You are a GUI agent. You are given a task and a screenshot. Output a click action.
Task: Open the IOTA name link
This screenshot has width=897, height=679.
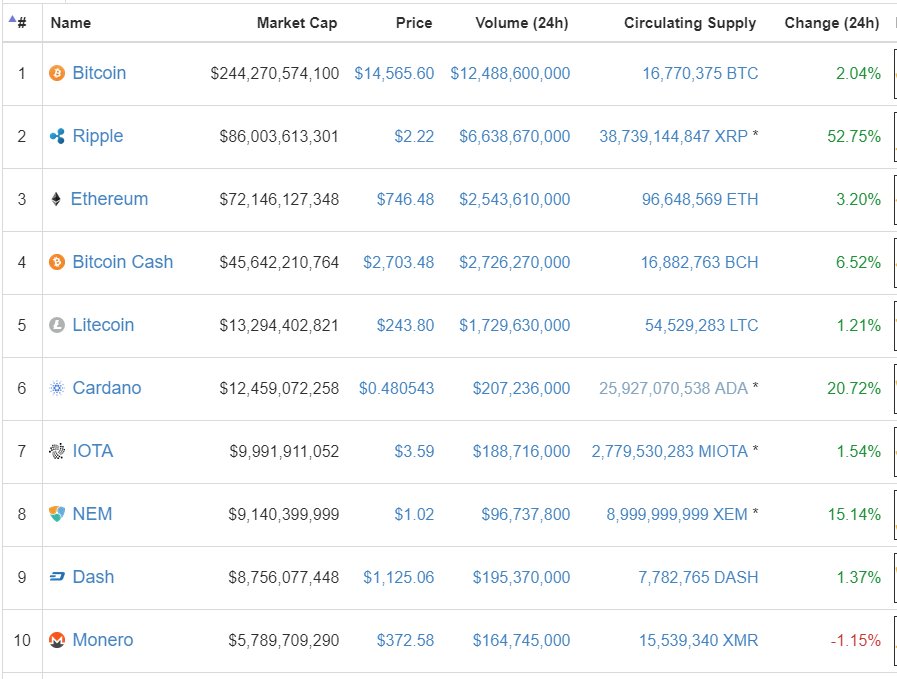pyautogui.click(x=93, y=451)
